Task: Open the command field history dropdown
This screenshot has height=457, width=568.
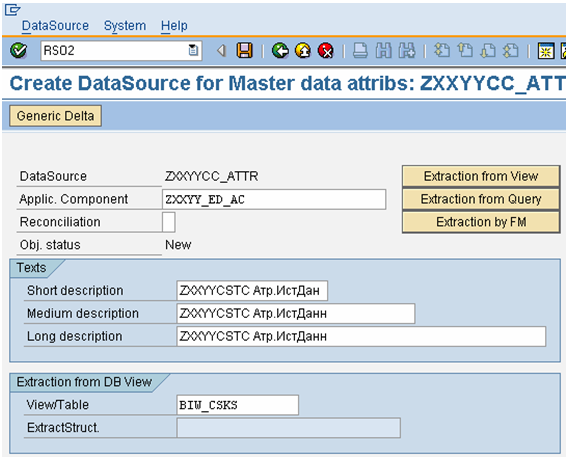Action: (193, 50)
